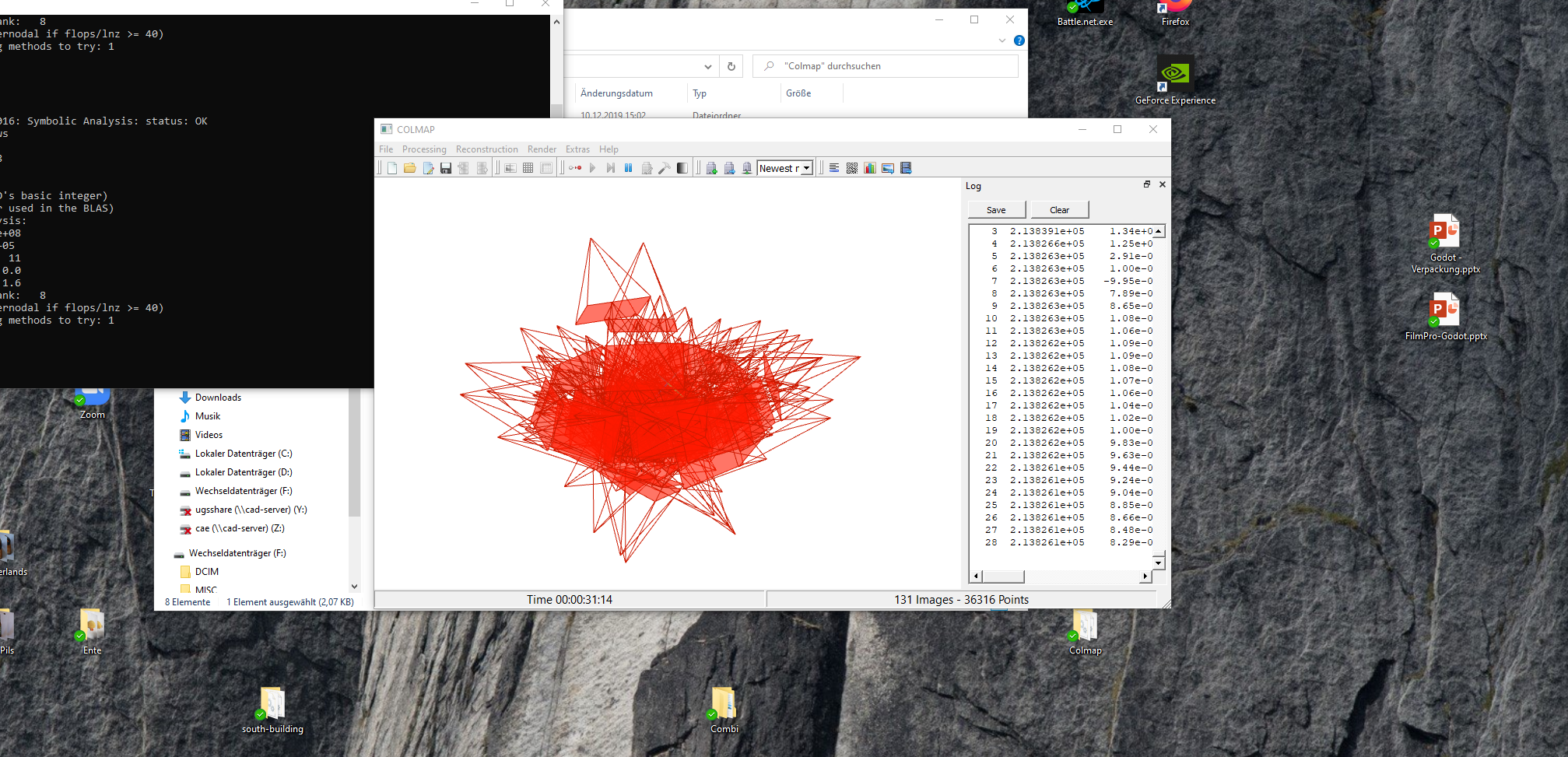The image size is (1568, 757).
Task: Pause the reconstruction
Action: 628,168
